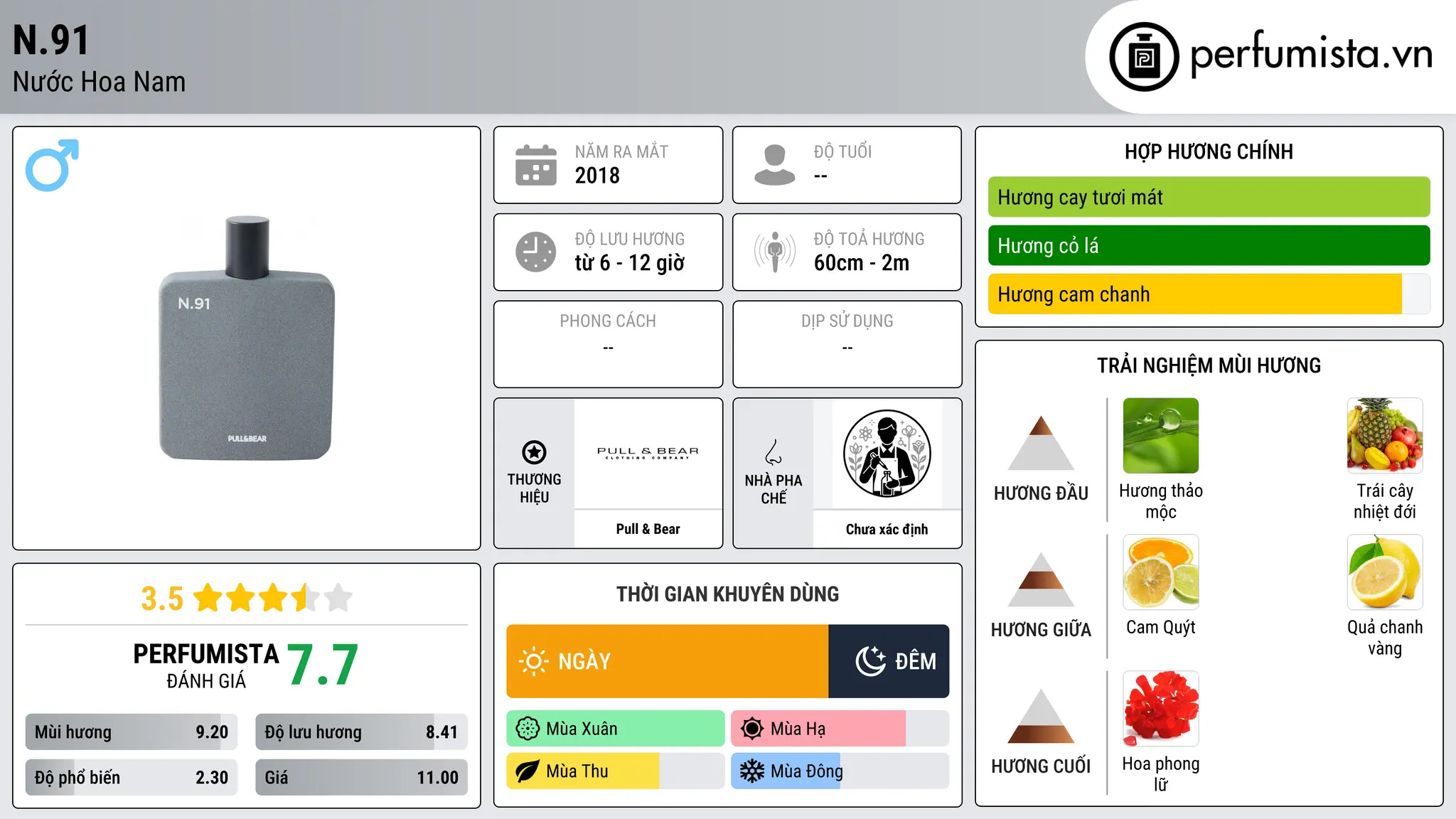Click the Dịp sử dụng card
Viewport: 1456px width, 819px height.
coord(847,344)
